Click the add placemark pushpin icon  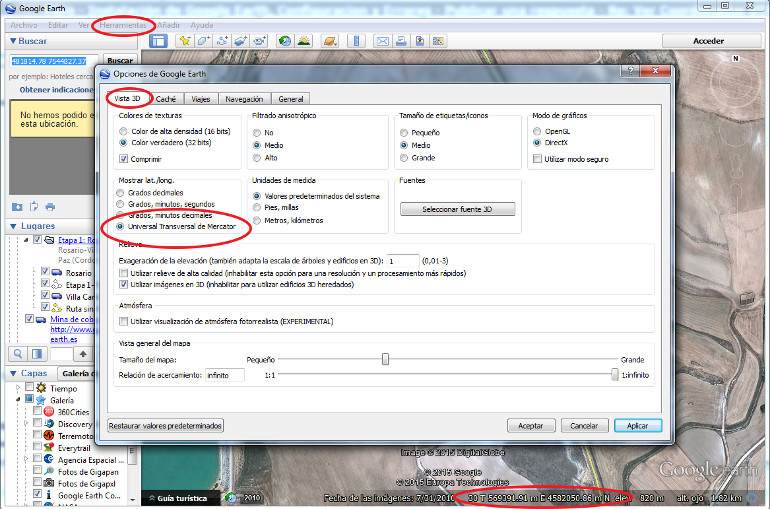183,41
